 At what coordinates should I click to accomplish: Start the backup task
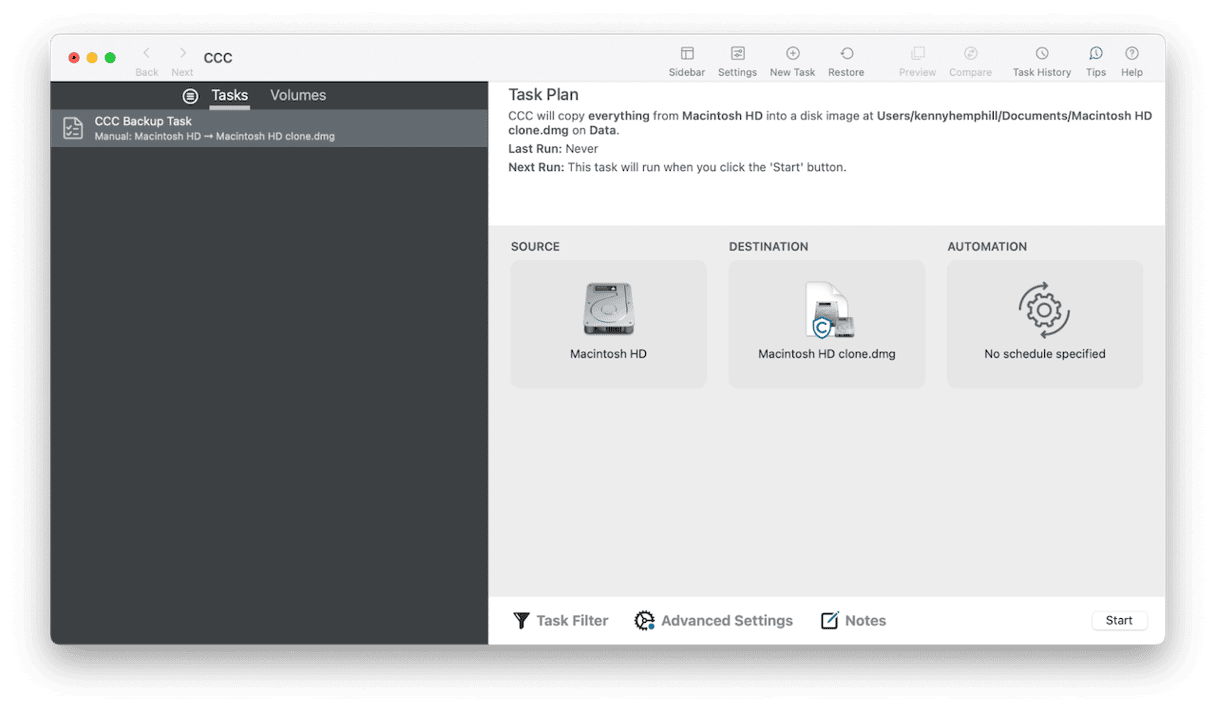tap(1119, 621)
